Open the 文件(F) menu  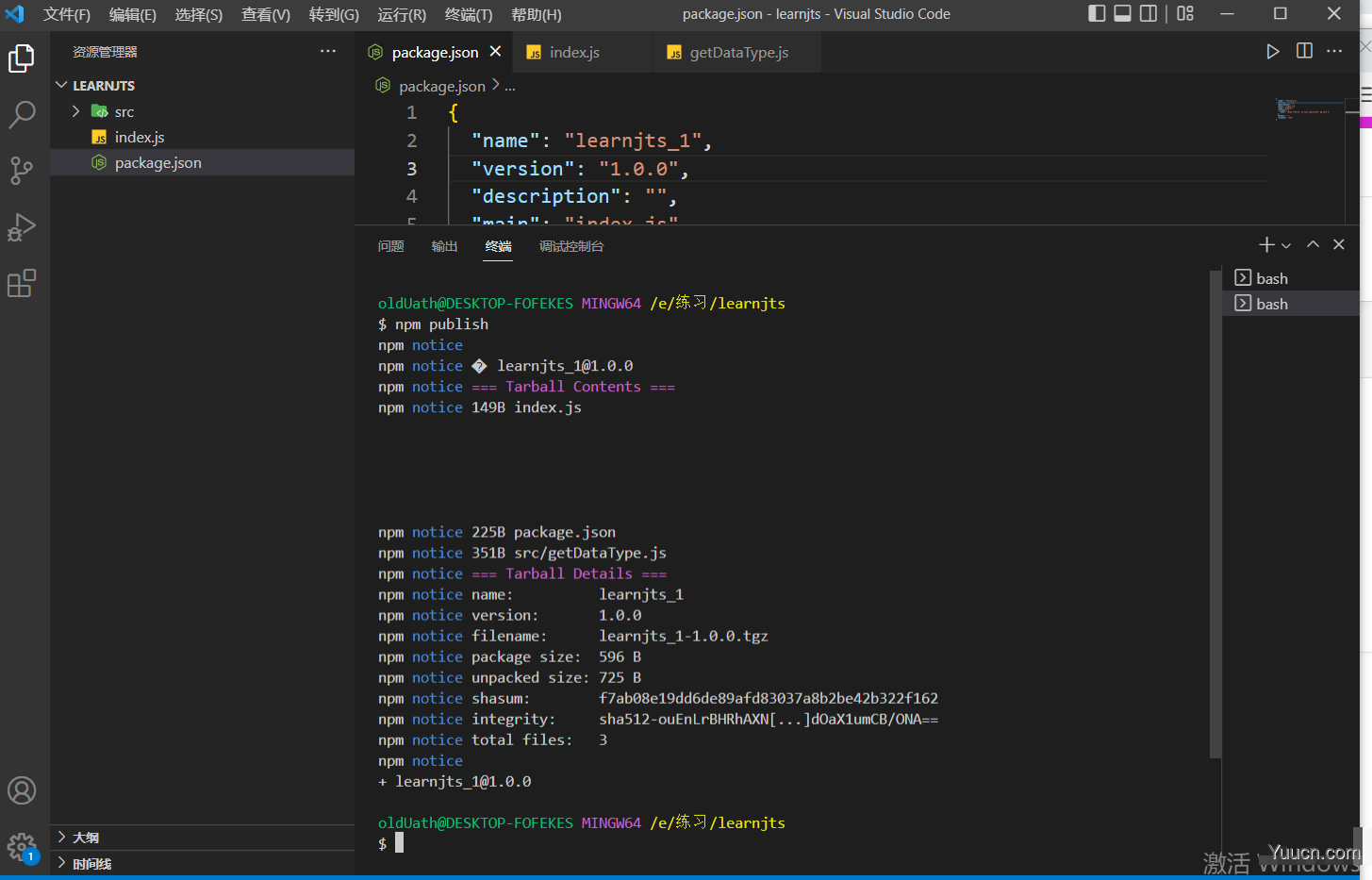pos(67,14)
